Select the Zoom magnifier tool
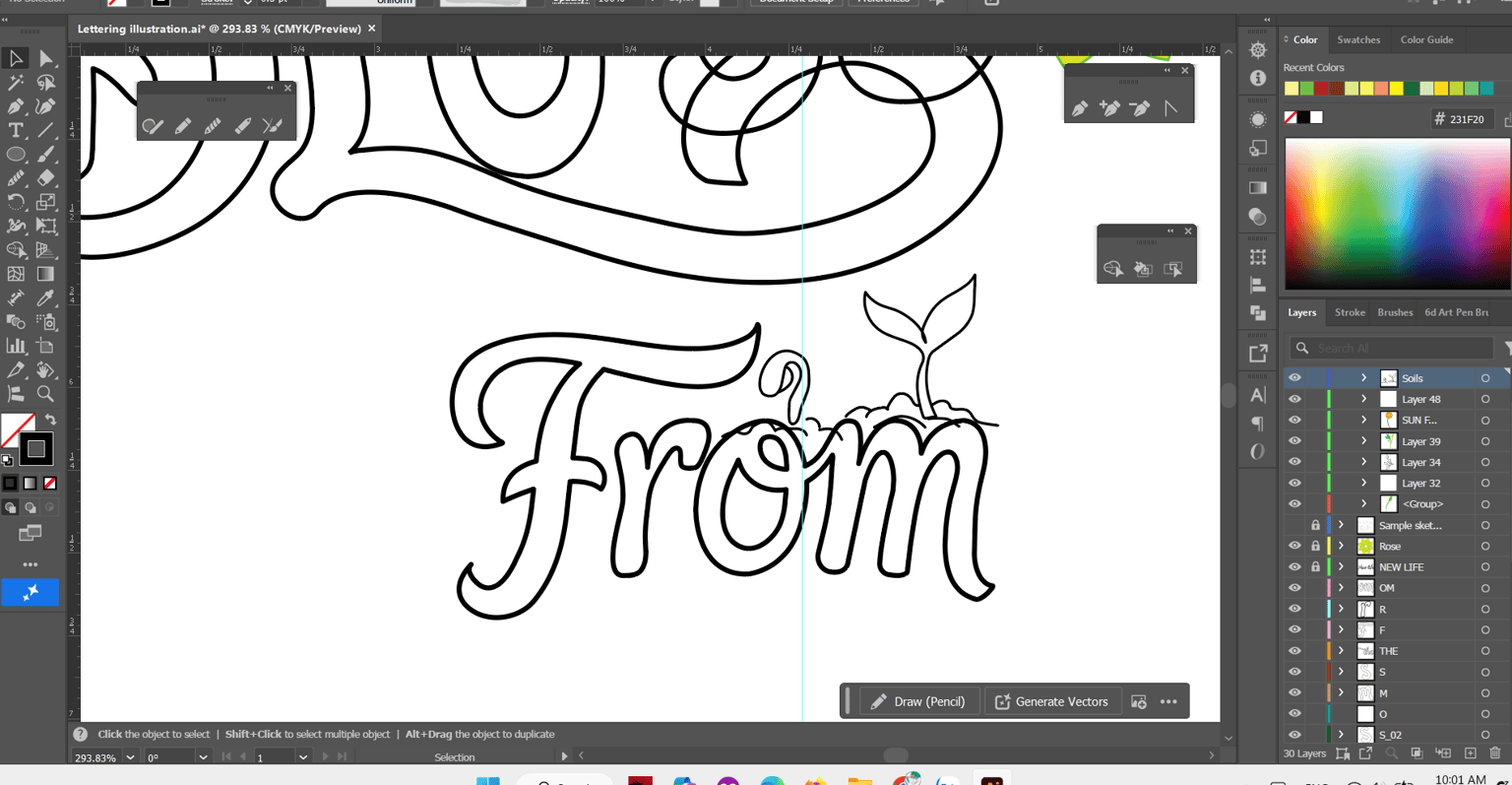This screenshot has width=1512, height=785. click(45, 394)
